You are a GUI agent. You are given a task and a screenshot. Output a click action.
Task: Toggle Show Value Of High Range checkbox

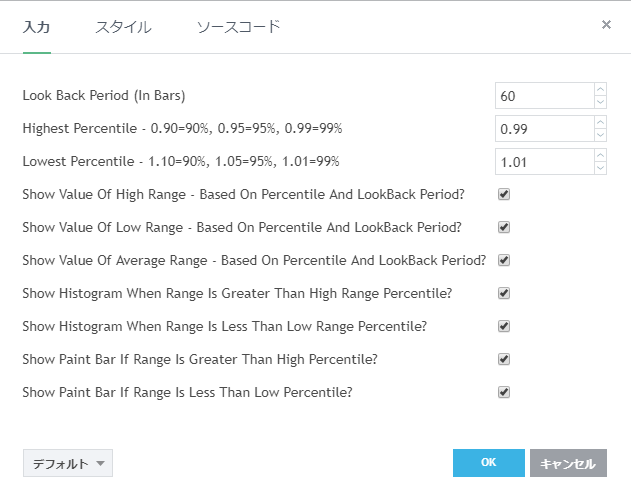tap(504, 194)
